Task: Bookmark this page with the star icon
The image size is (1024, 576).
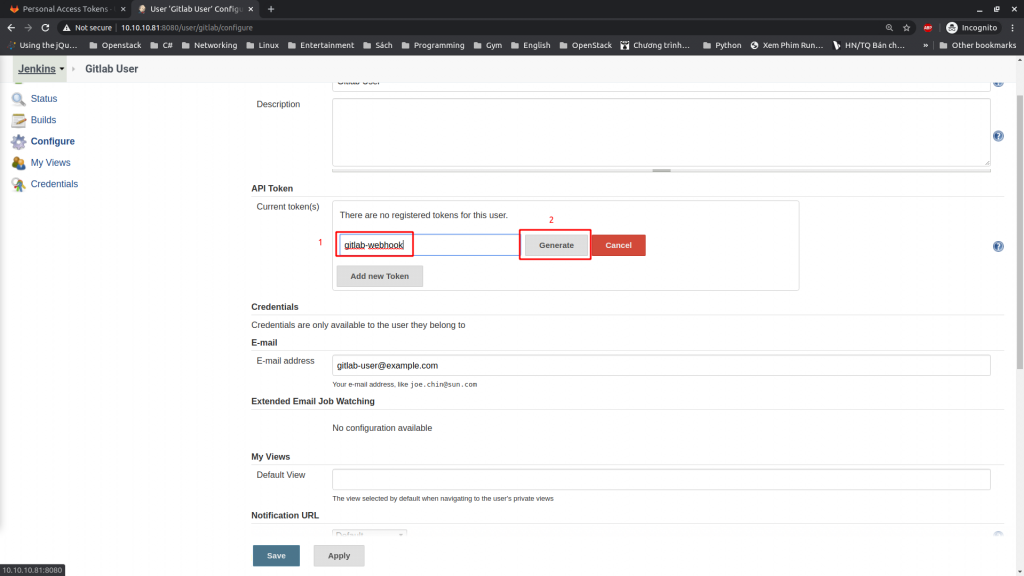Action: pos(906,27)
